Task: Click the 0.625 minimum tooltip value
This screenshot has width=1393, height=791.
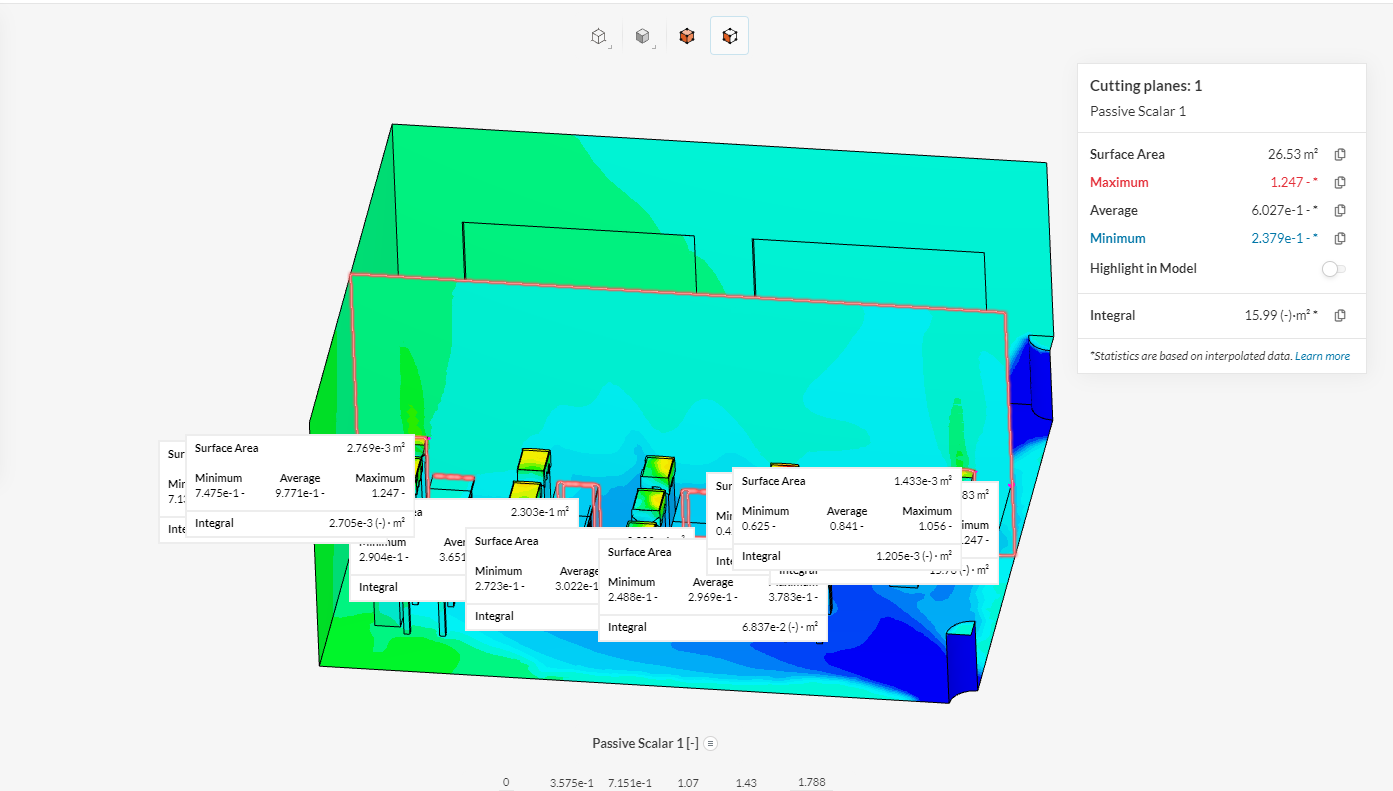Action: click(760, 526)
